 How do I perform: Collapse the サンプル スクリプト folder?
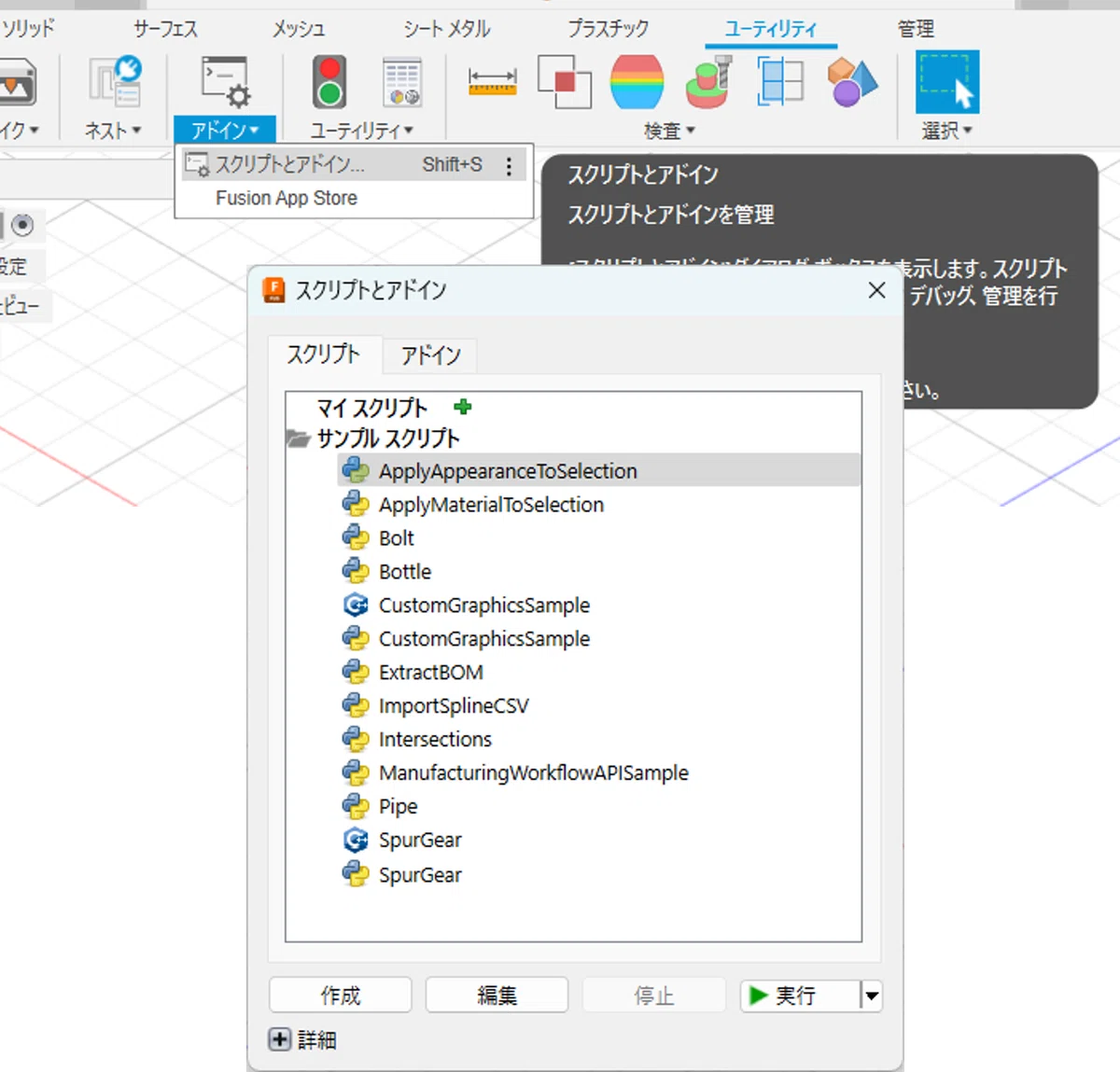(298, 439)
